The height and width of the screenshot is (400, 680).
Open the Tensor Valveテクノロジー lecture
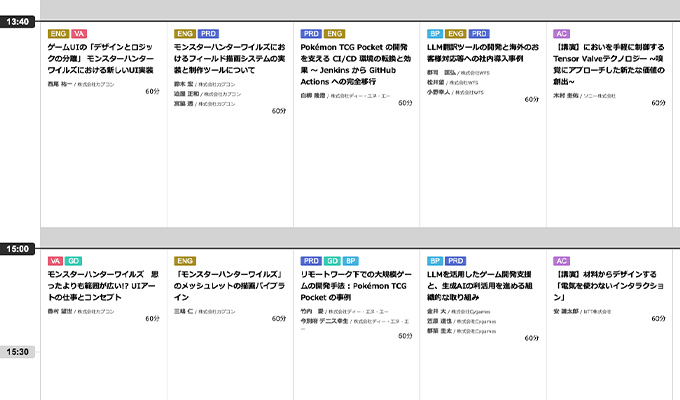tap(608, 64)
